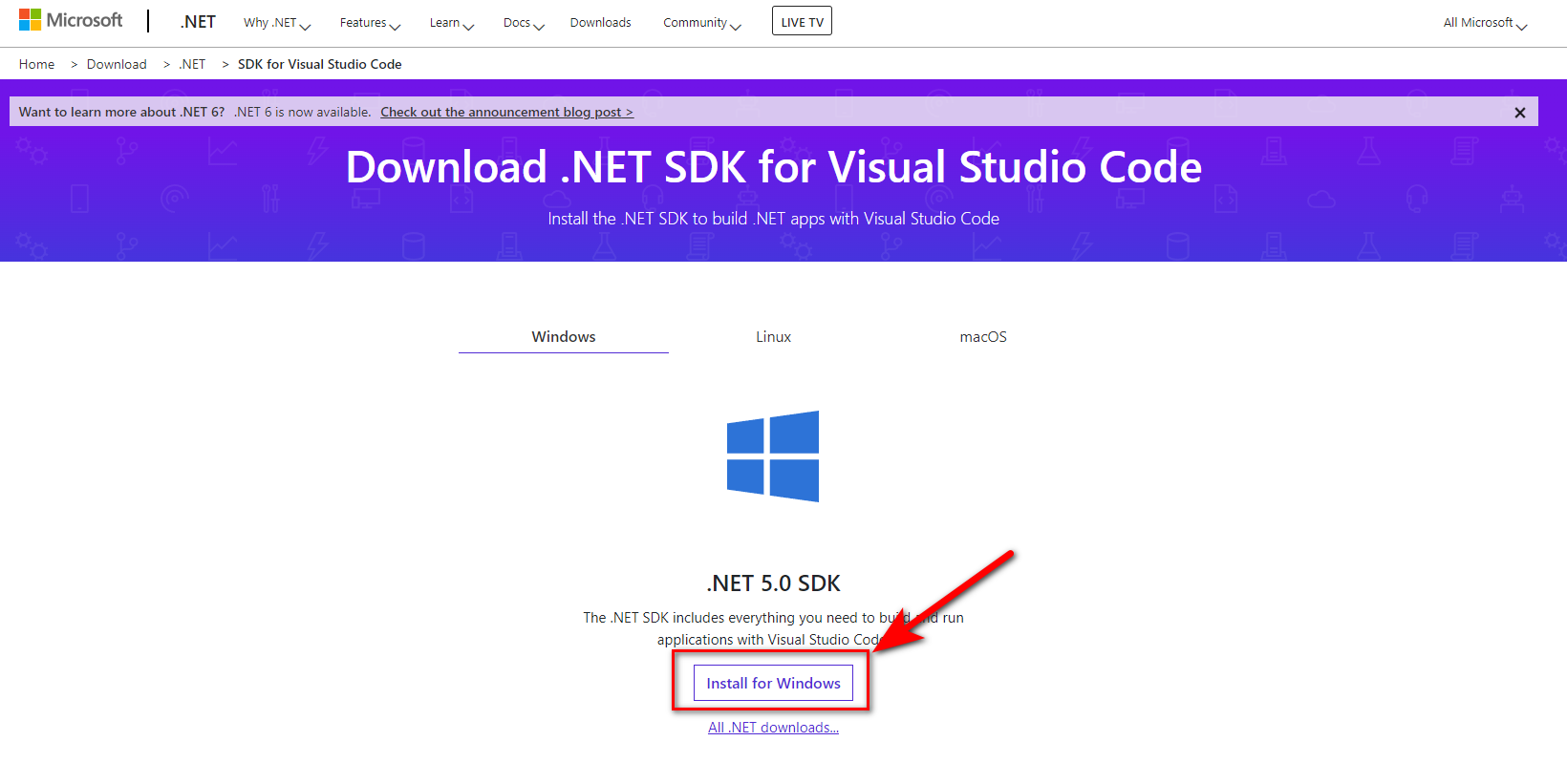
Task: Click Install for Windows button
Action: tap(773, 683)
